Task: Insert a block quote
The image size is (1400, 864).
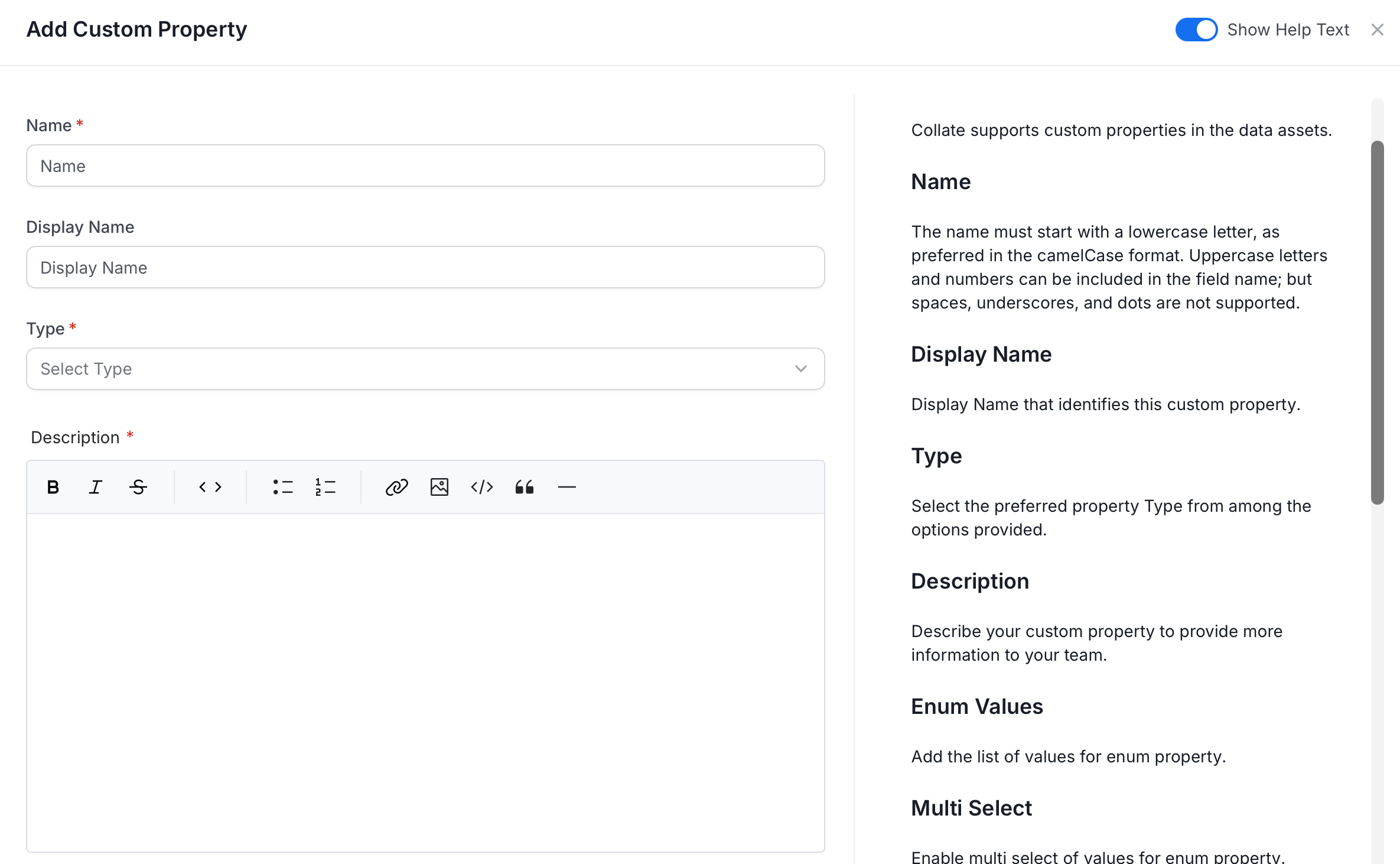Action: [525, 487]
